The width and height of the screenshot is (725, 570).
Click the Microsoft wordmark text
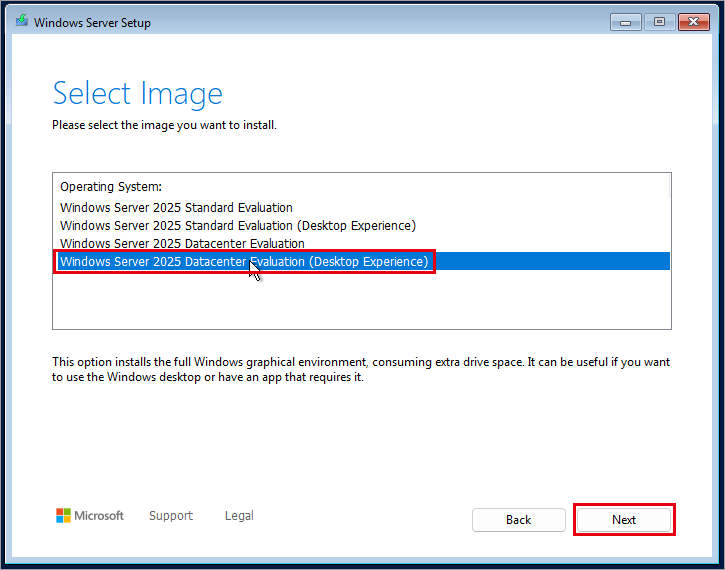pyautogui.click(x=99, y=515)
